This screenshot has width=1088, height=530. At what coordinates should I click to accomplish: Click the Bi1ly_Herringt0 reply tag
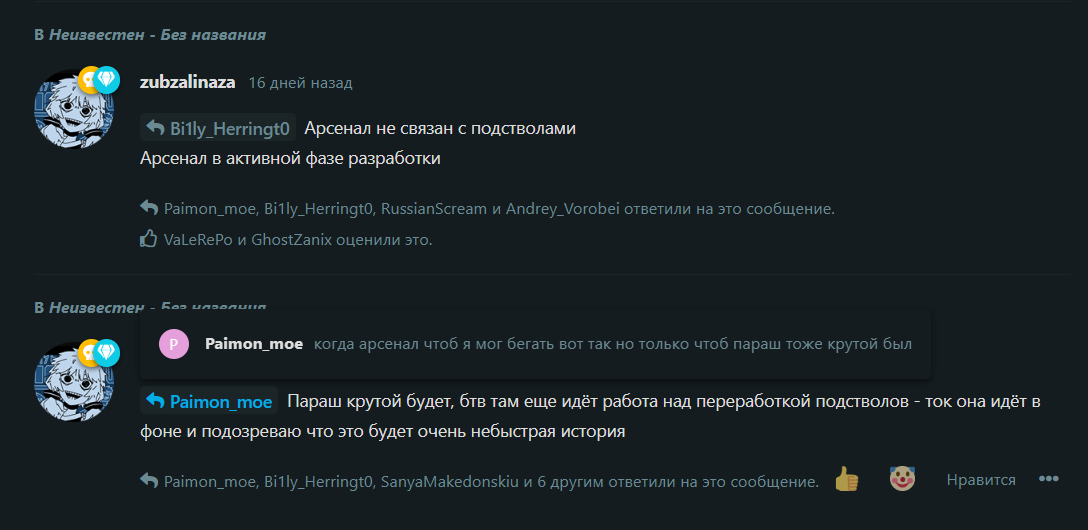coord(218,128)
